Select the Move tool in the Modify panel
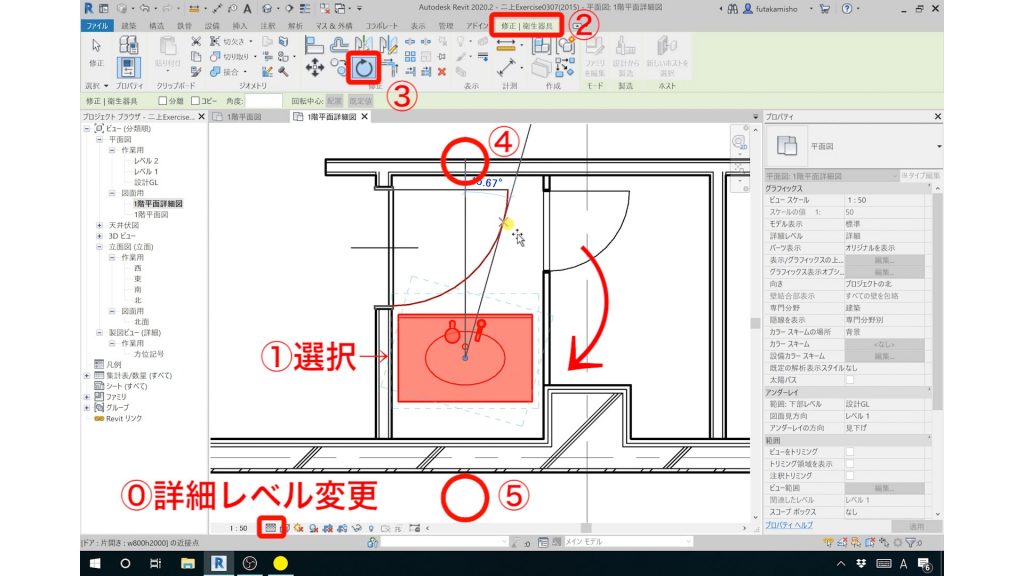Image resolution: width=1024 pixels, height=576 pixels. [x=314, y=66]
